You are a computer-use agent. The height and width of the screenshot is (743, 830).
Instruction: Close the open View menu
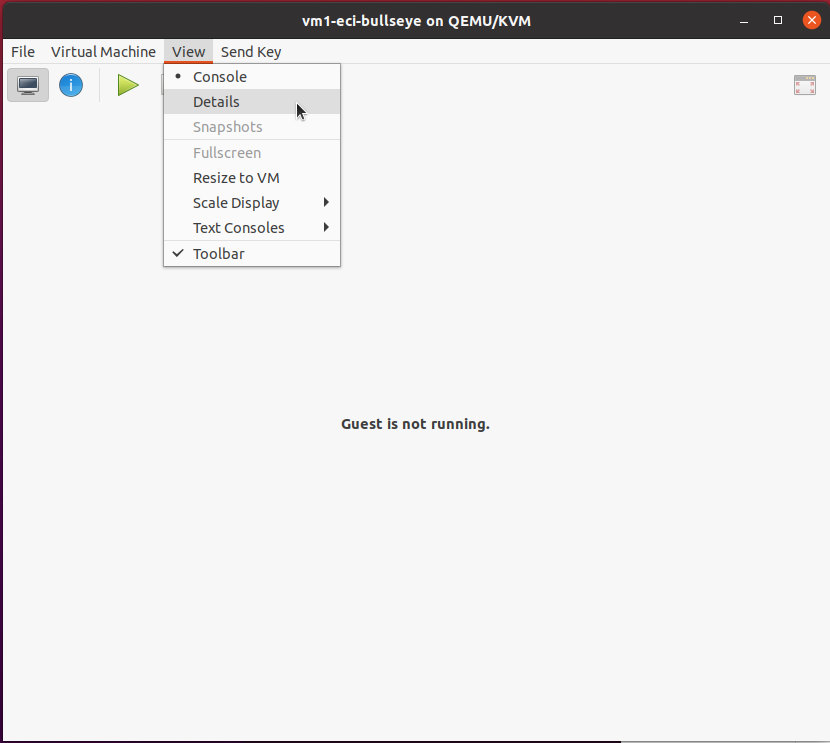(x=188, y=52)
